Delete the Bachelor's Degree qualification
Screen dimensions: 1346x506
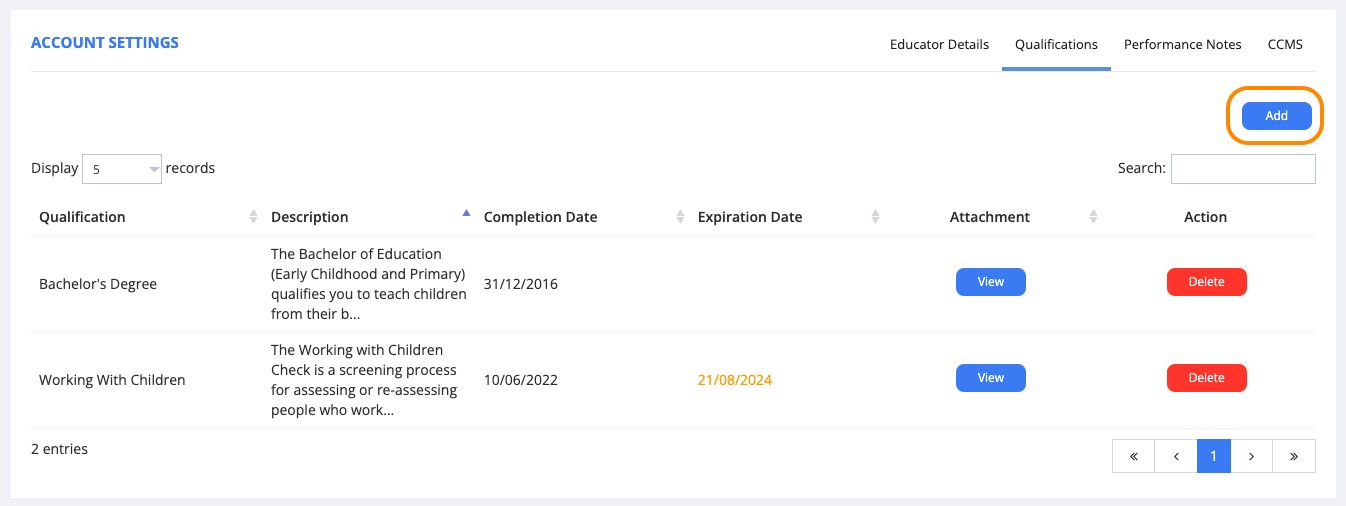click(x=1206, y=282)
